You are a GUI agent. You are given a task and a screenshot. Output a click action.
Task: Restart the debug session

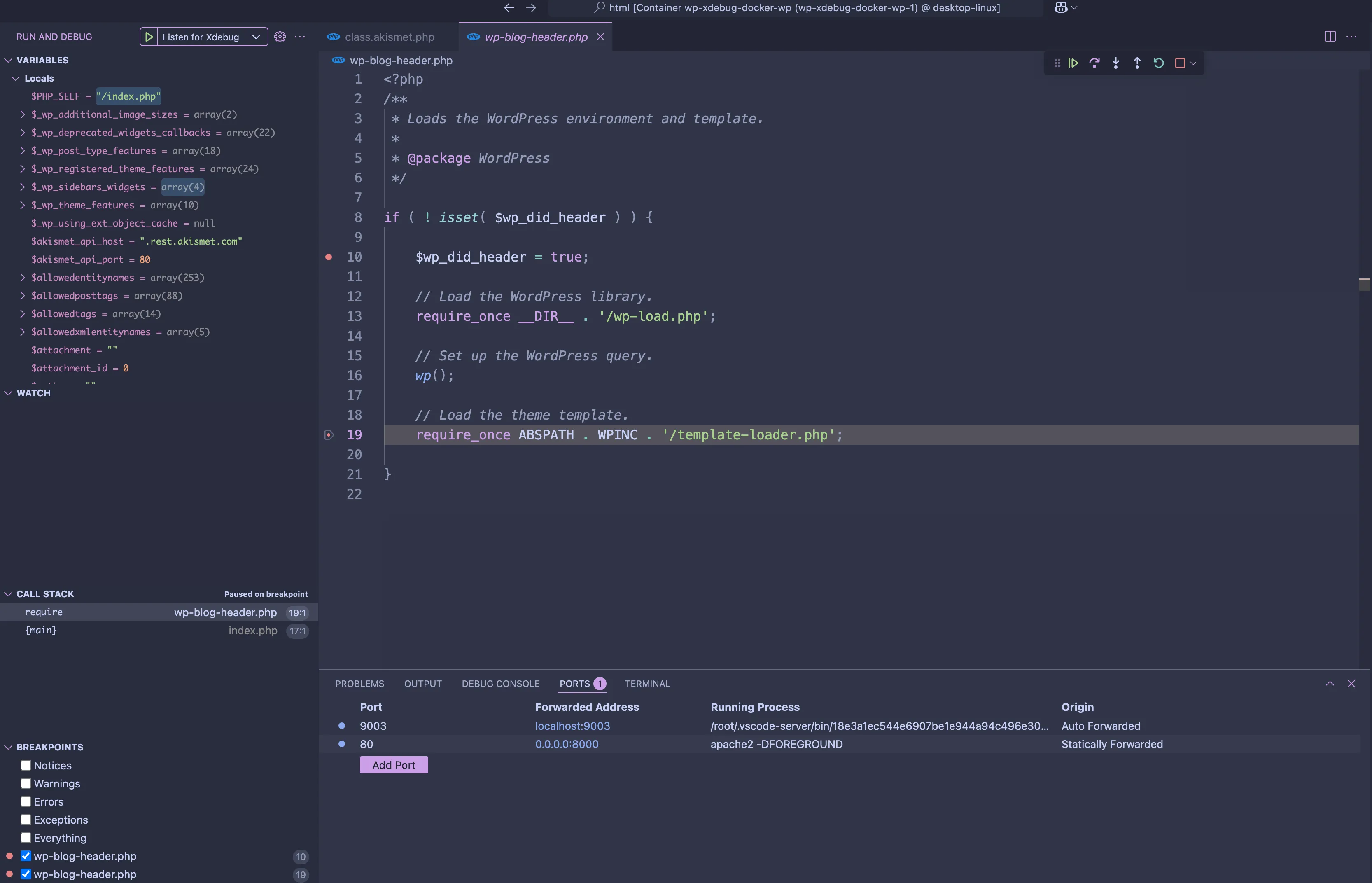pos(1158,63)
